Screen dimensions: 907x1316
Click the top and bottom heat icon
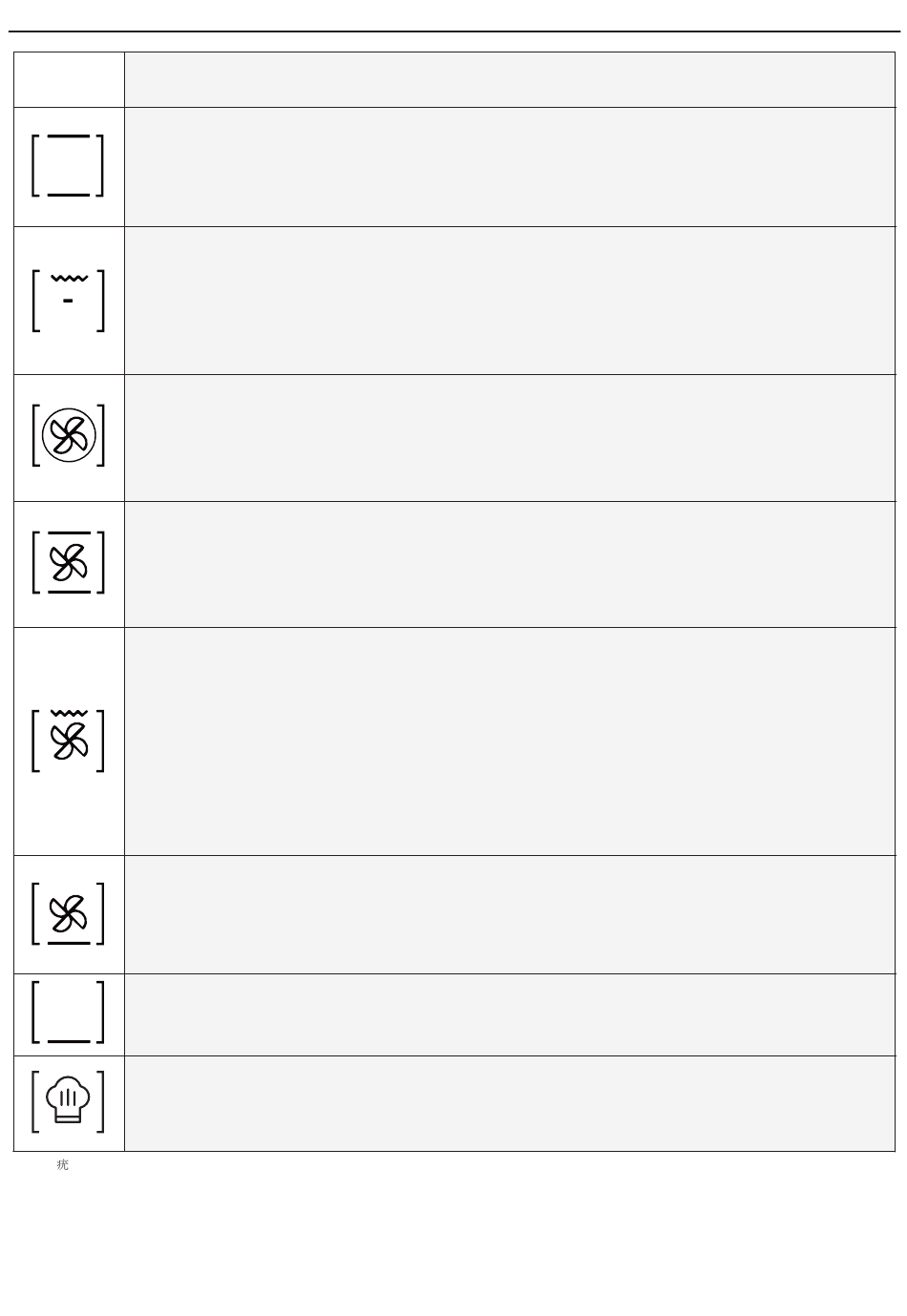(69, 166)
